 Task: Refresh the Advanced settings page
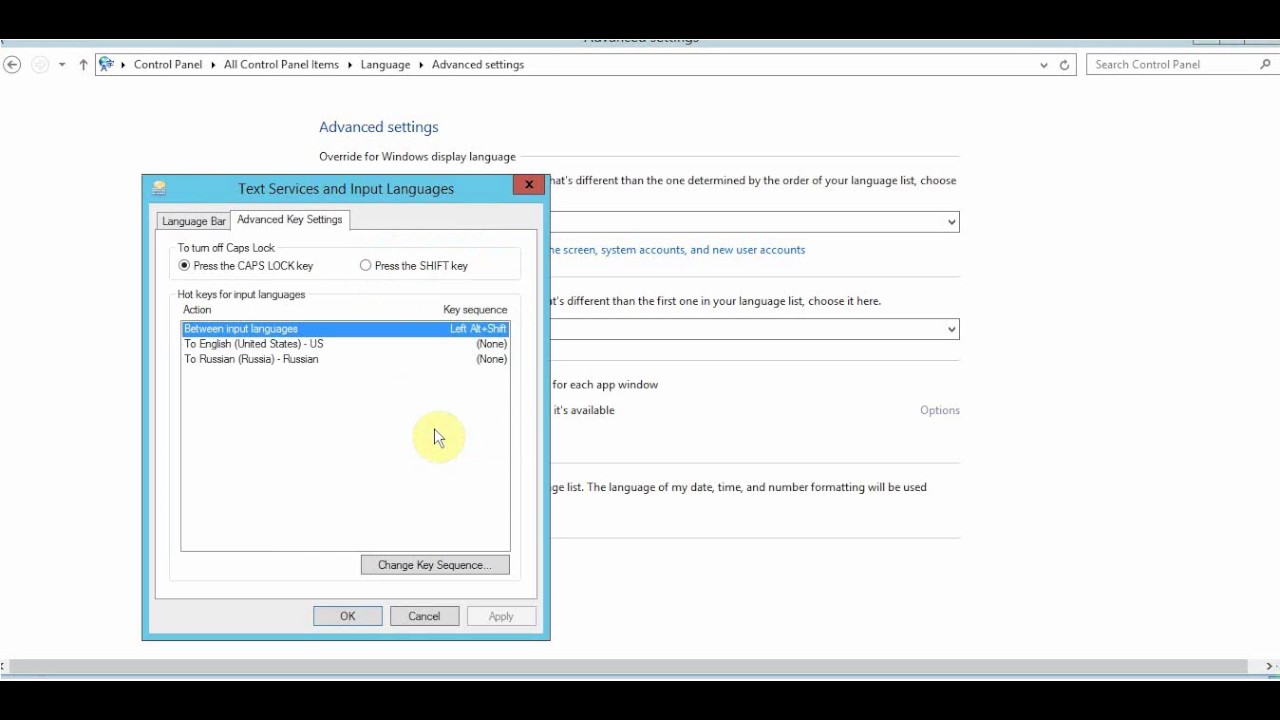pos(1064,65)
